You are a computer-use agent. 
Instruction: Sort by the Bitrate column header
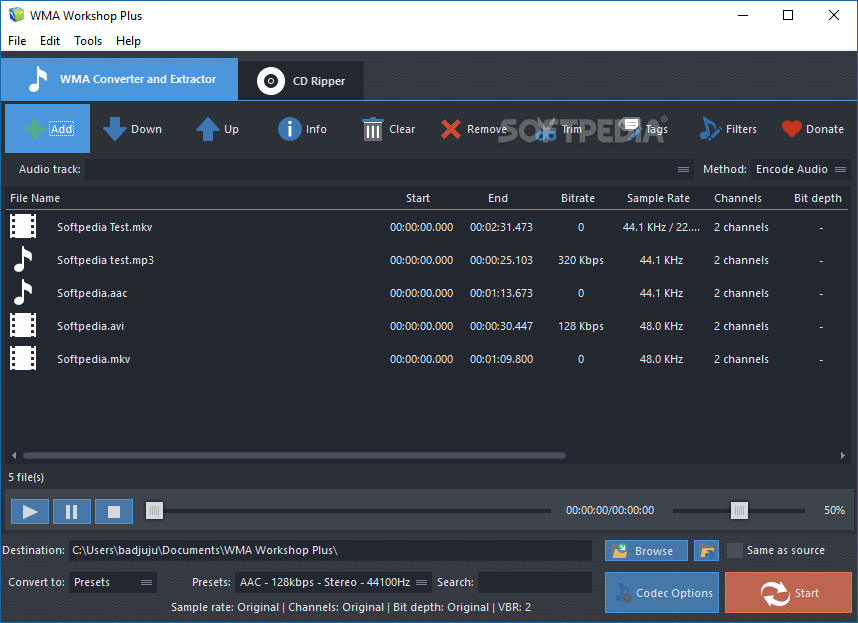(x=577, y=198)
